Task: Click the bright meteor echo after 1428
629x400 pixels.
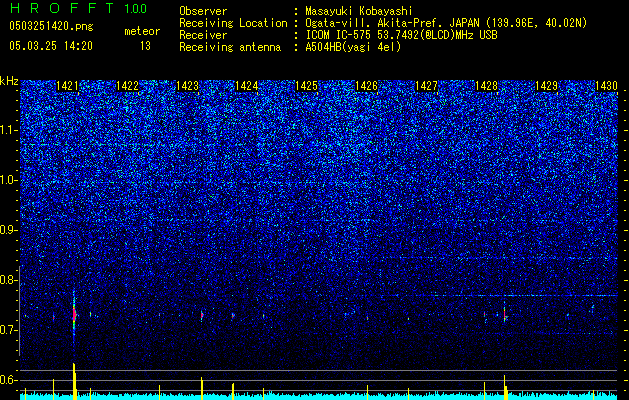Action: pyautogui.click(x=505, y=314)
